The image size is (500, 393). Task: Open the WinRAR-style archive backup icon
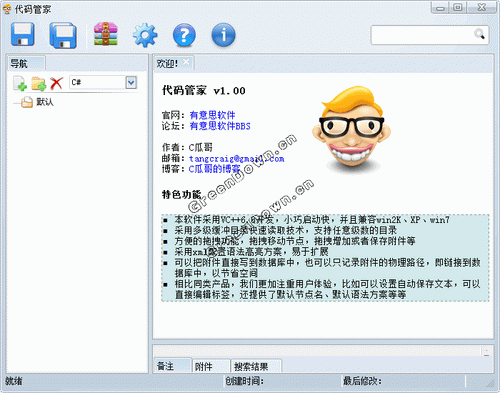(106, 34)
